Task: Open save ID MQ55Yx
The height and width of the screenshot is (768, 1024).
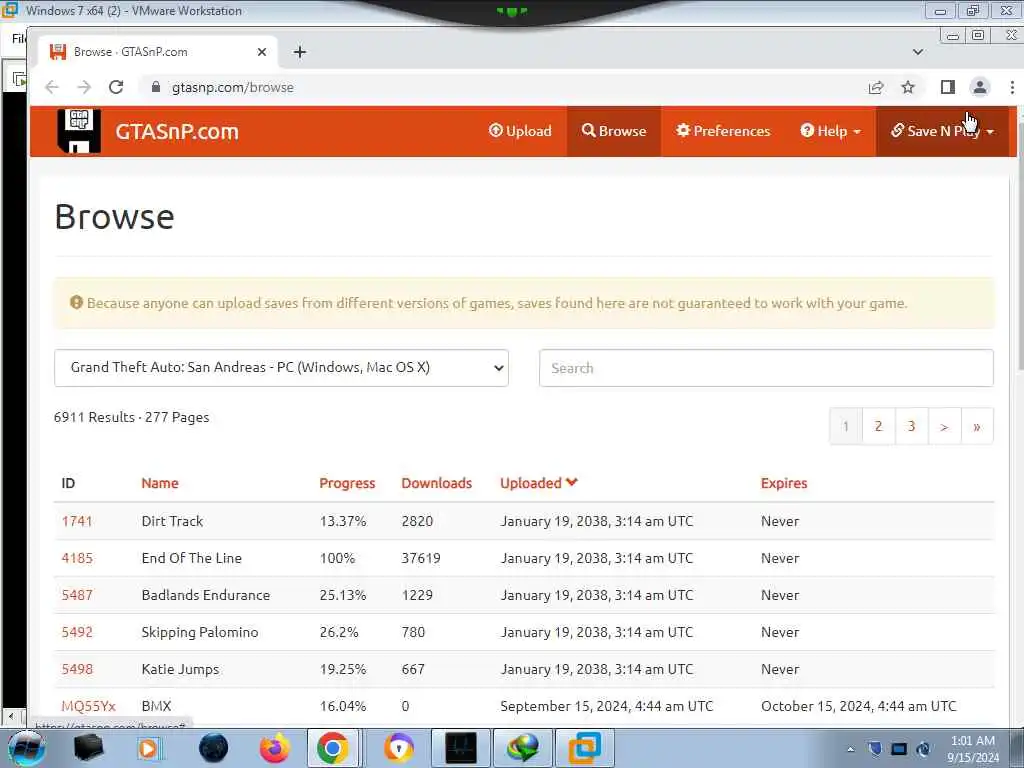Action: pyautogui.click(x=88, y=706)
